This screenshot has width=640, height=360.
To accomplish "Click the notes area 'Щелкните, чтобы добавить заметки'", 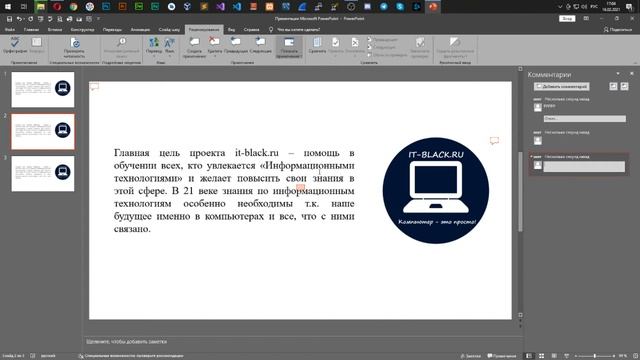I will point(127,342).
